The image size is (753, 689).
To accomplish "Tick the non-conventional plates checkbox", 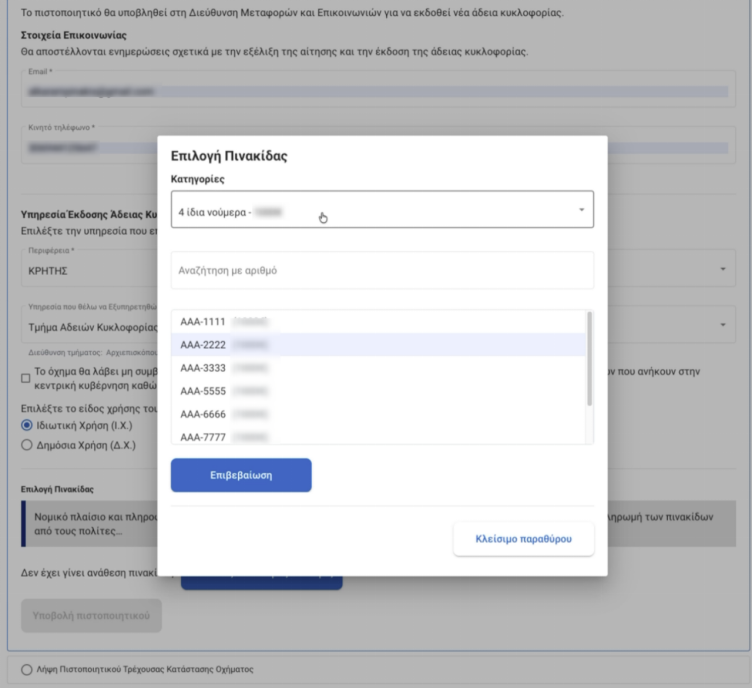I will pyautogui.click(x=26, y=378).
